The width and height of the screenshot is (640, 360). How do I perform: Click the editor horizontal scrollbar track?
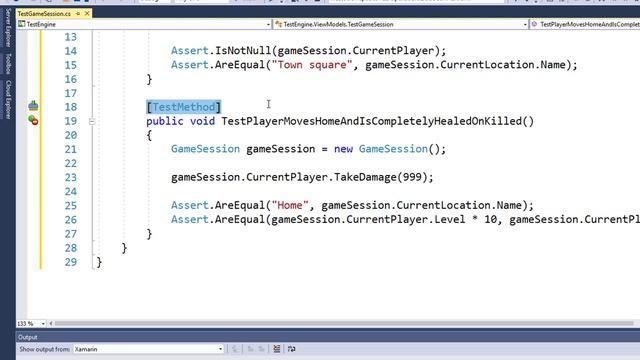344,324
